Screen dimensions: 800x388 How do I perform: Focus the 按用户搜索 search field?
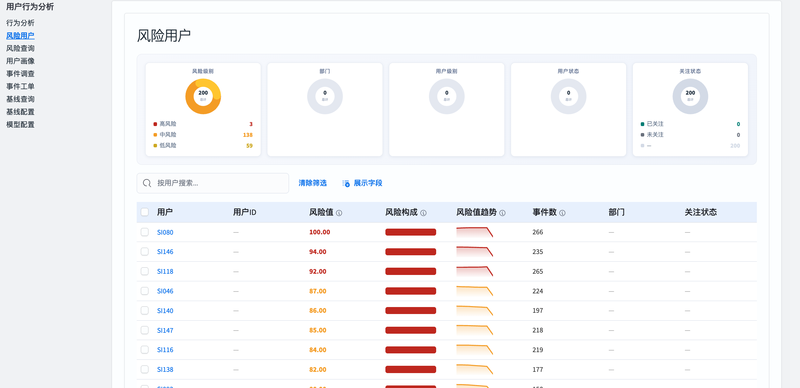point(213,183)
